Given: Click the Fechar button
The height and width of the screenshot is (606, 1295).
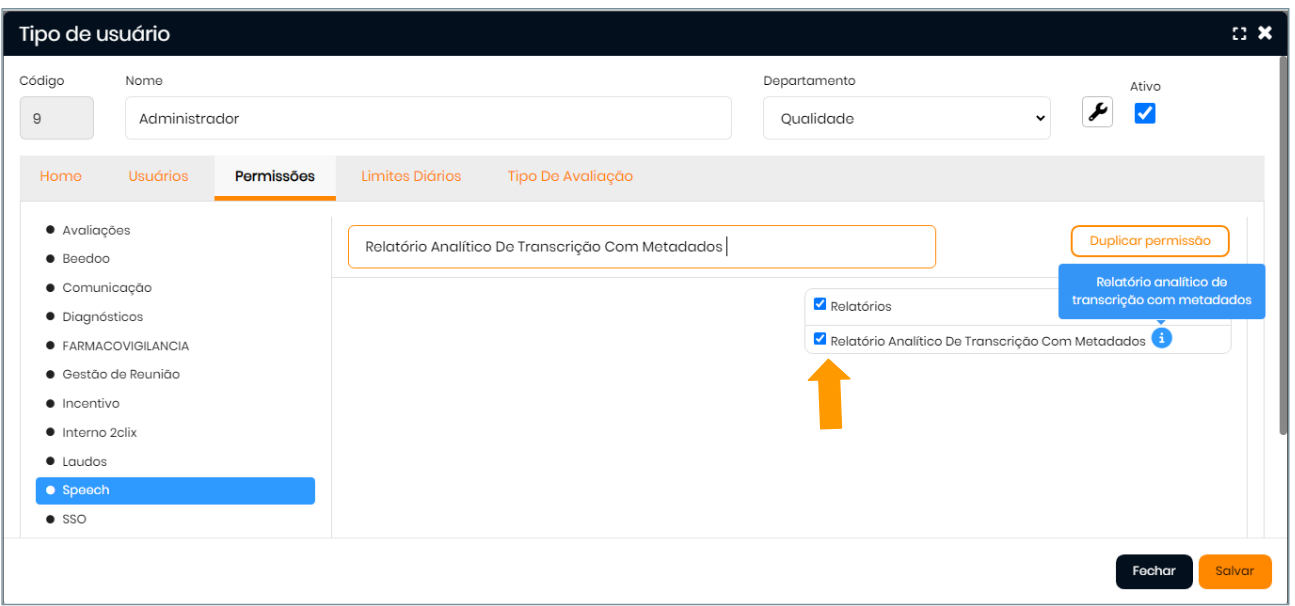Looking at the screenshot, I should (x=1153, y=571).
